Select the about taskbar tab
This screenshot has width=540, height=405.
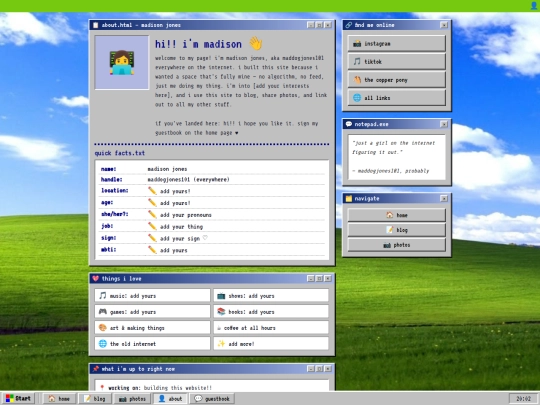point(170,398)
